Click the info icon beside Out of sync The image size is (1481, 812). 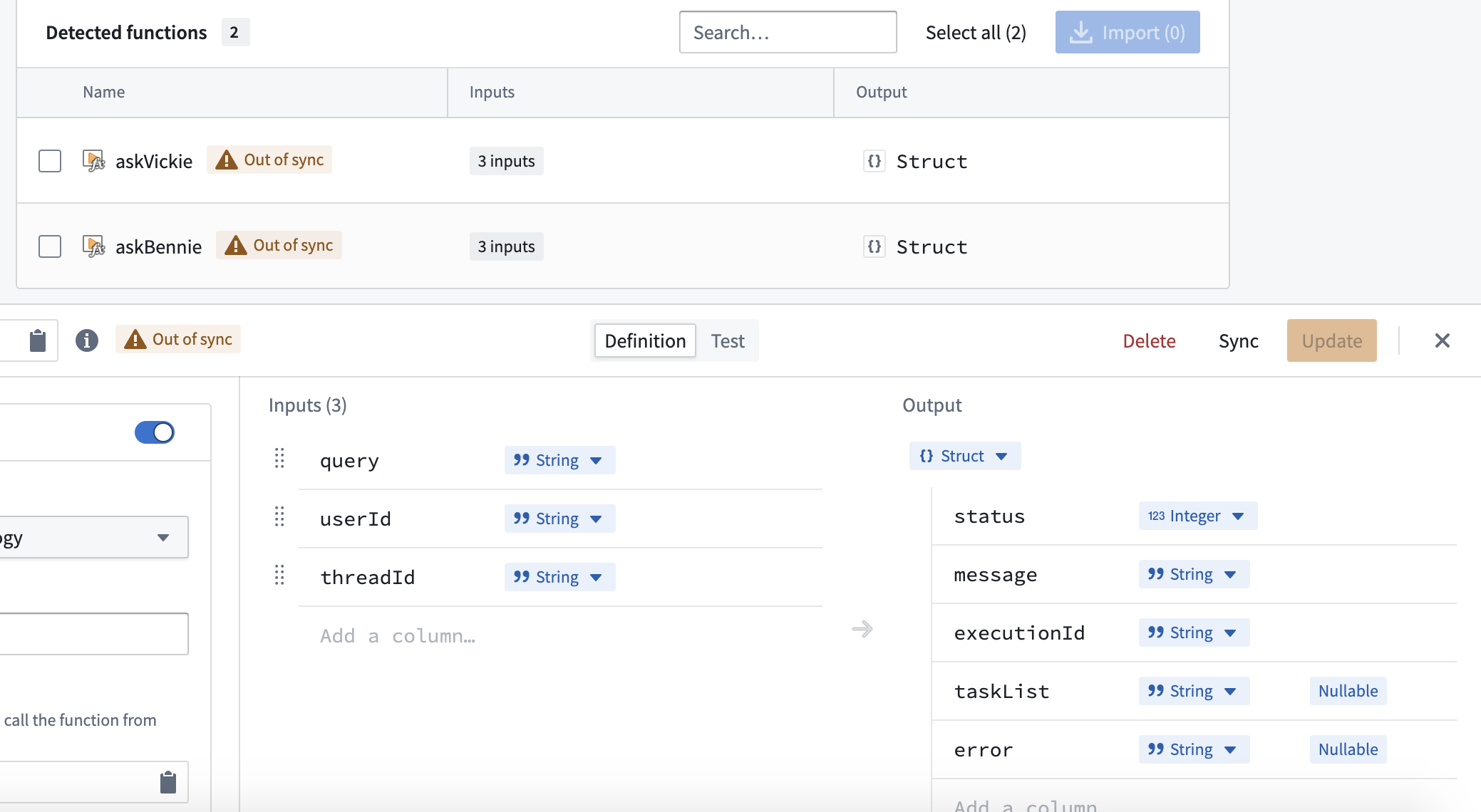tap(87, 340)
